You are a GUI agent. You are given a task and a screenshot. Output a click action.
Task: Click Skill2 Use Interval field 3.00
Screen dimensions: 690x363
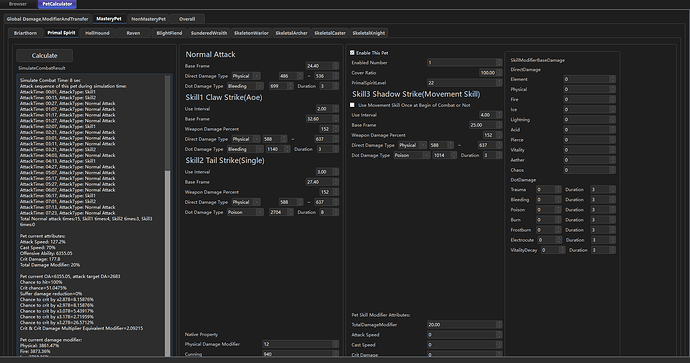[x=327, y=172]
